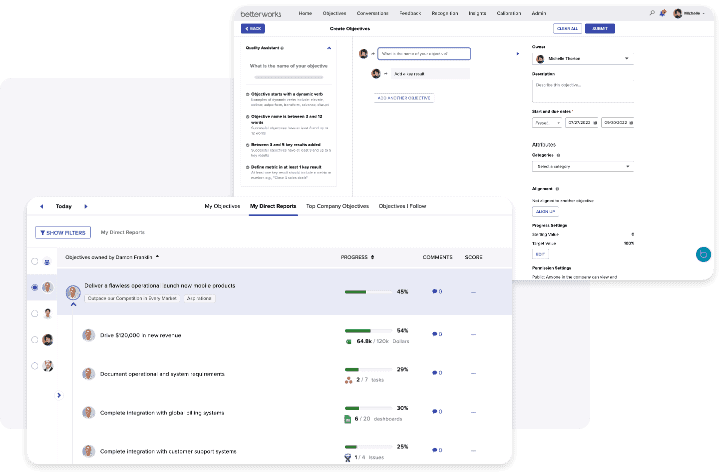Screen dimensions: 723x476
Task: Click owner avatar beside objective name field
Action: [363, 54]
